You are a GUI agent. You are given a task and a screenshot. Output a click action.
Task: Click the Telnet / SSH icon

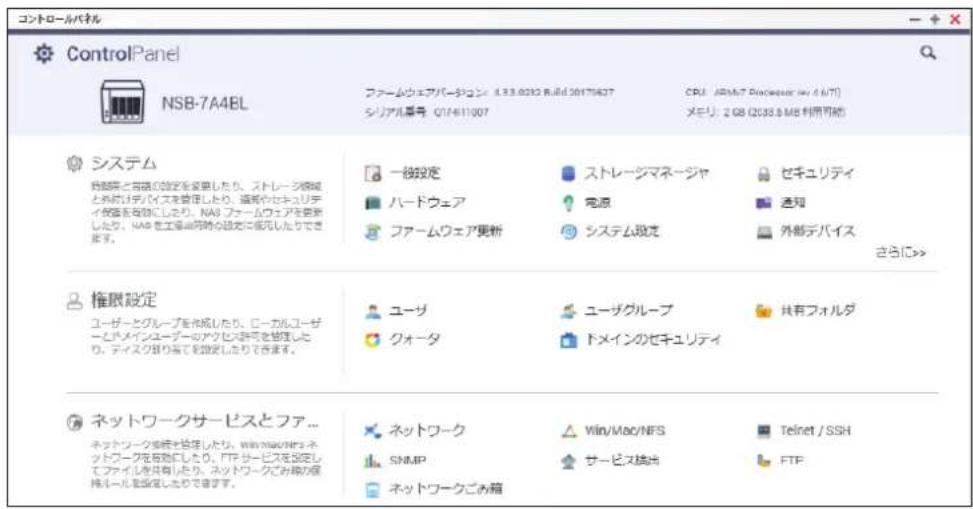pos(764,431)
